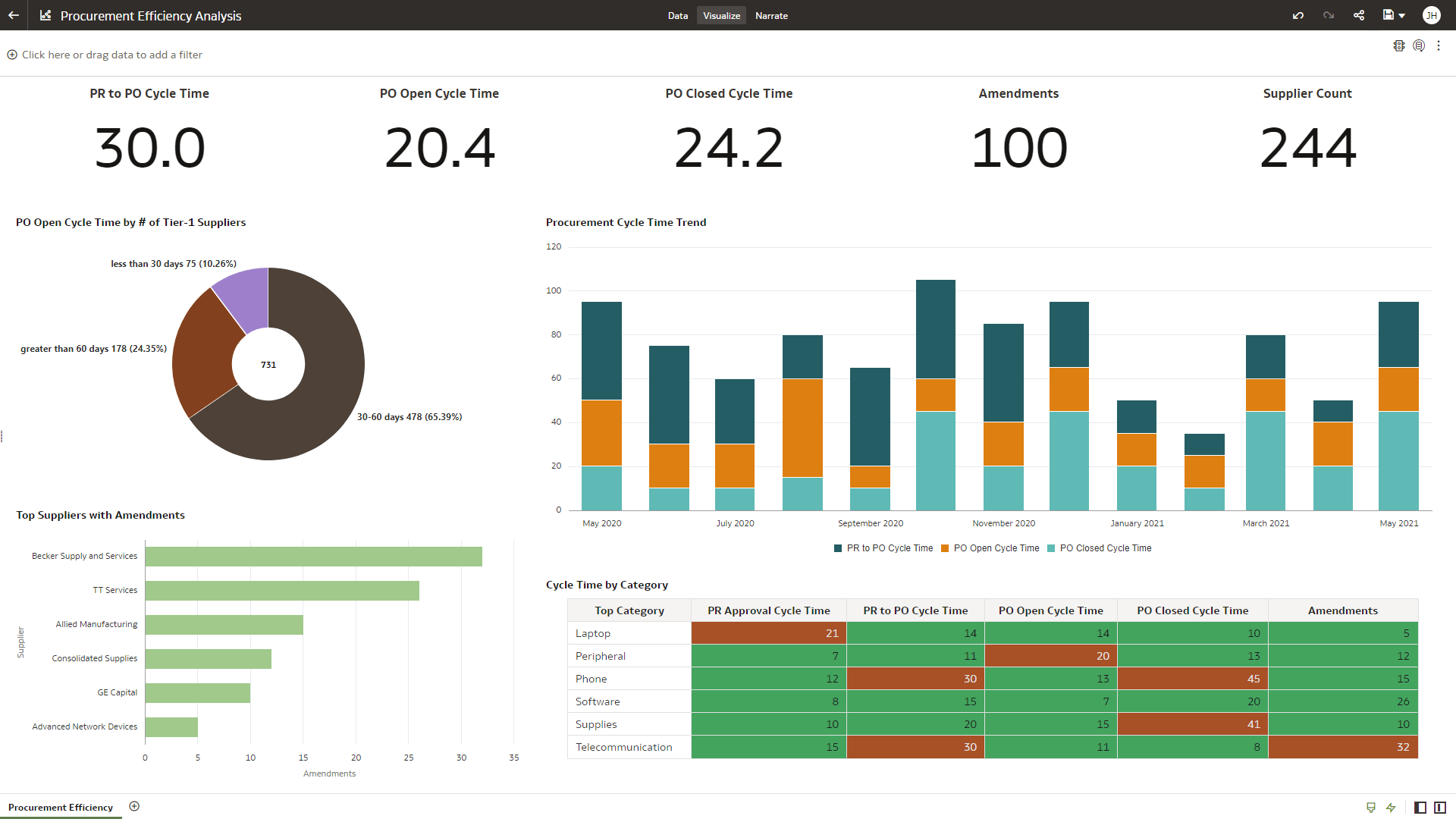This screenshot has height=819, width=1456.
Task: Open the filter bar settings icon
Action: pyautogui.click(x=1399, y=45)
